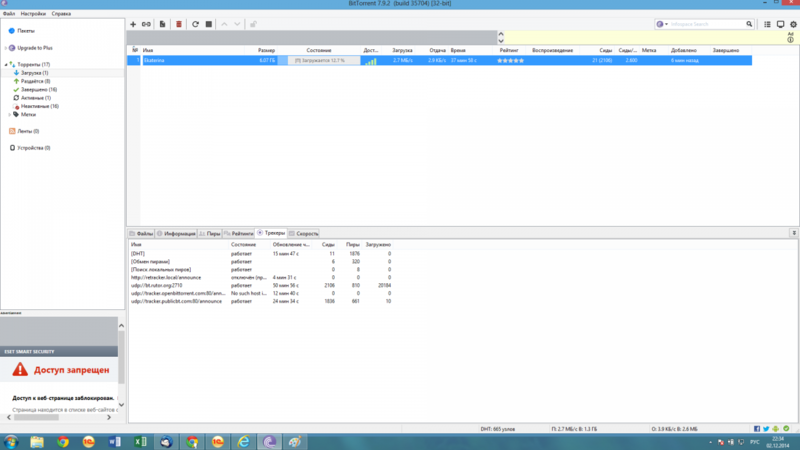Sort torrents by the Размер column header
800x450 pixels.
coord(266,50)
